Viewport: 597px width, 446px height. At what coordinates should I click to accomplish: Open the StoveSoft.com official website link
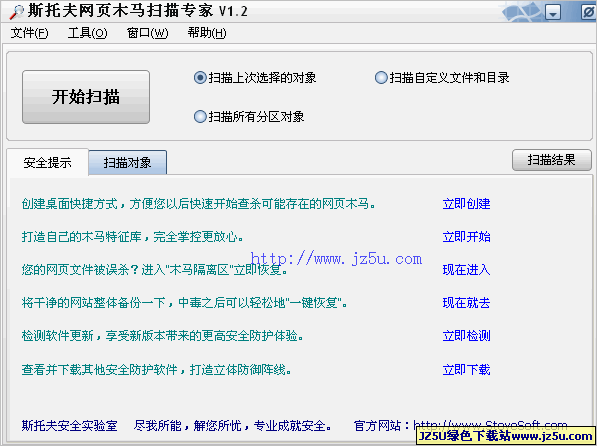[490, 424]
